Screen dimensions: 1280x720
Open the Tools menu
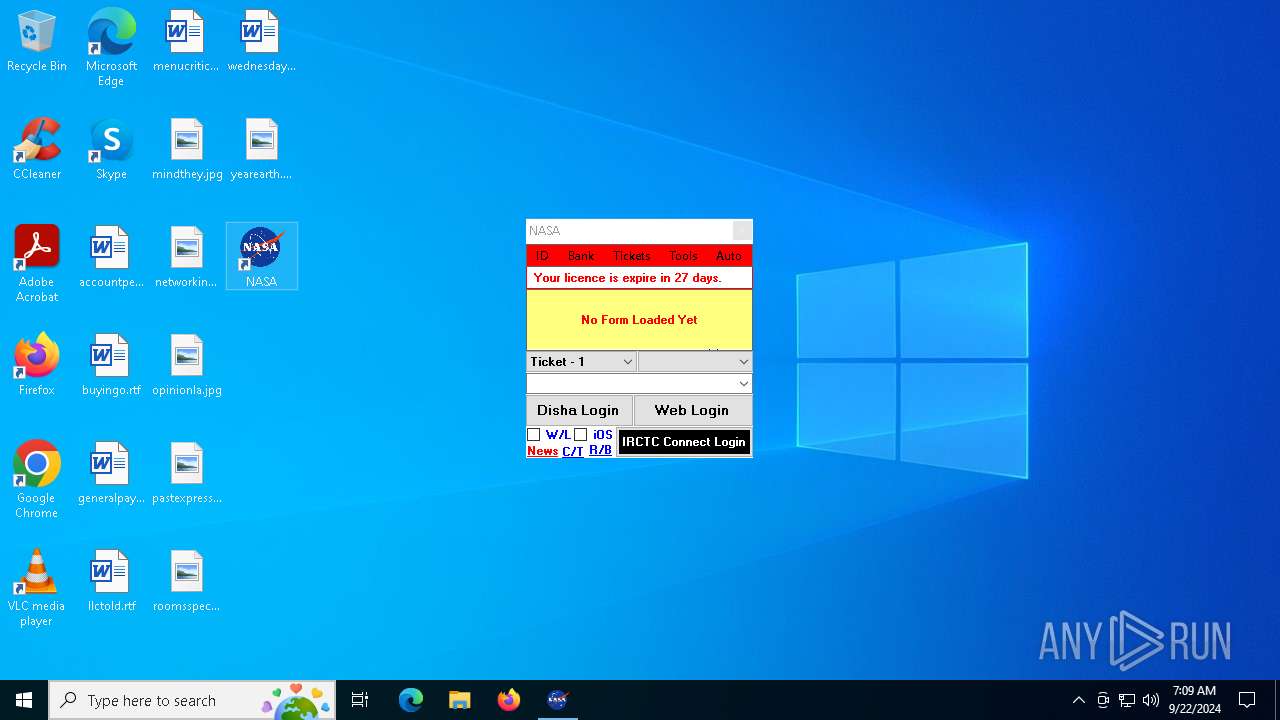[x=684, y=256]
